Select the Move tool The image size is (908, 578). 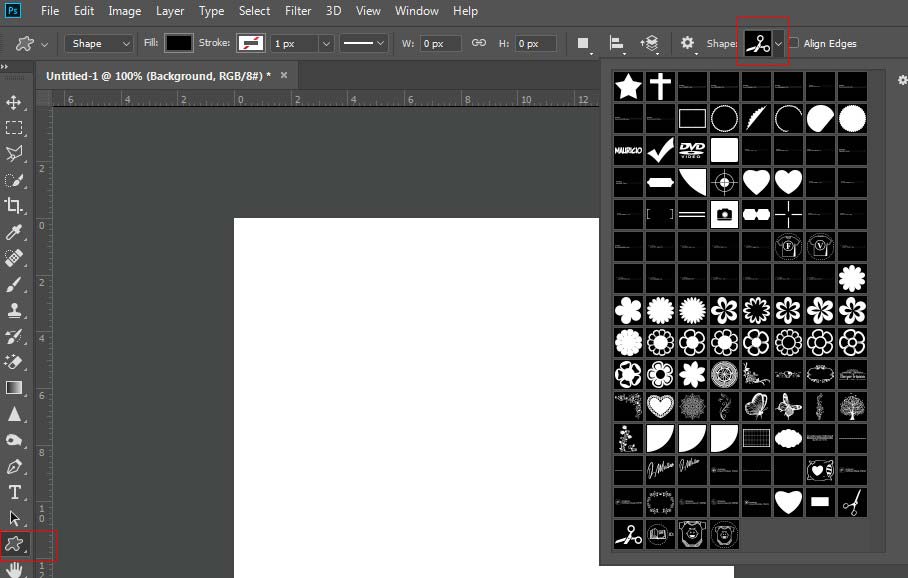point(14,102)
